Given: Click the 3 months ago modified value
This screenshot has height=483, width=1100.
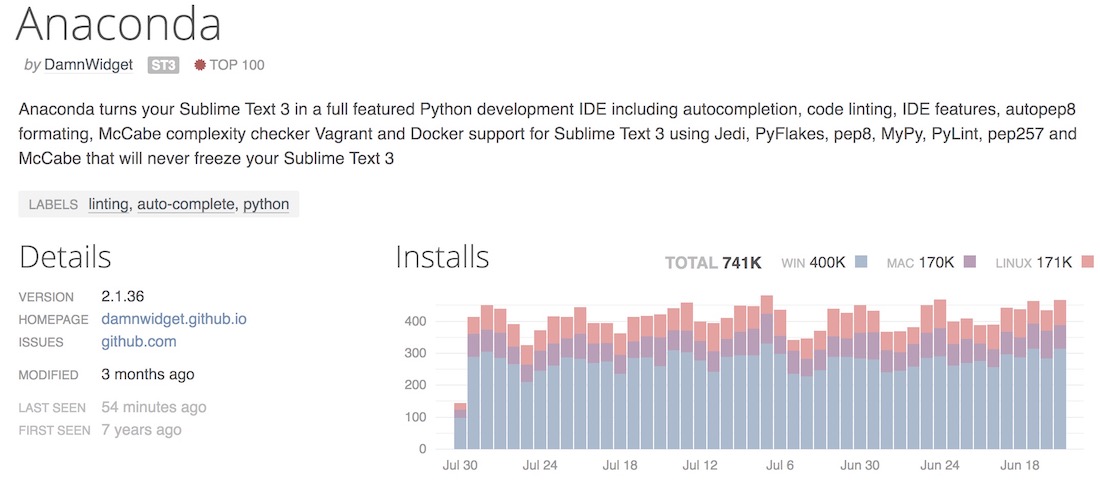Looking at the screenshot, I should click(148, 374).
